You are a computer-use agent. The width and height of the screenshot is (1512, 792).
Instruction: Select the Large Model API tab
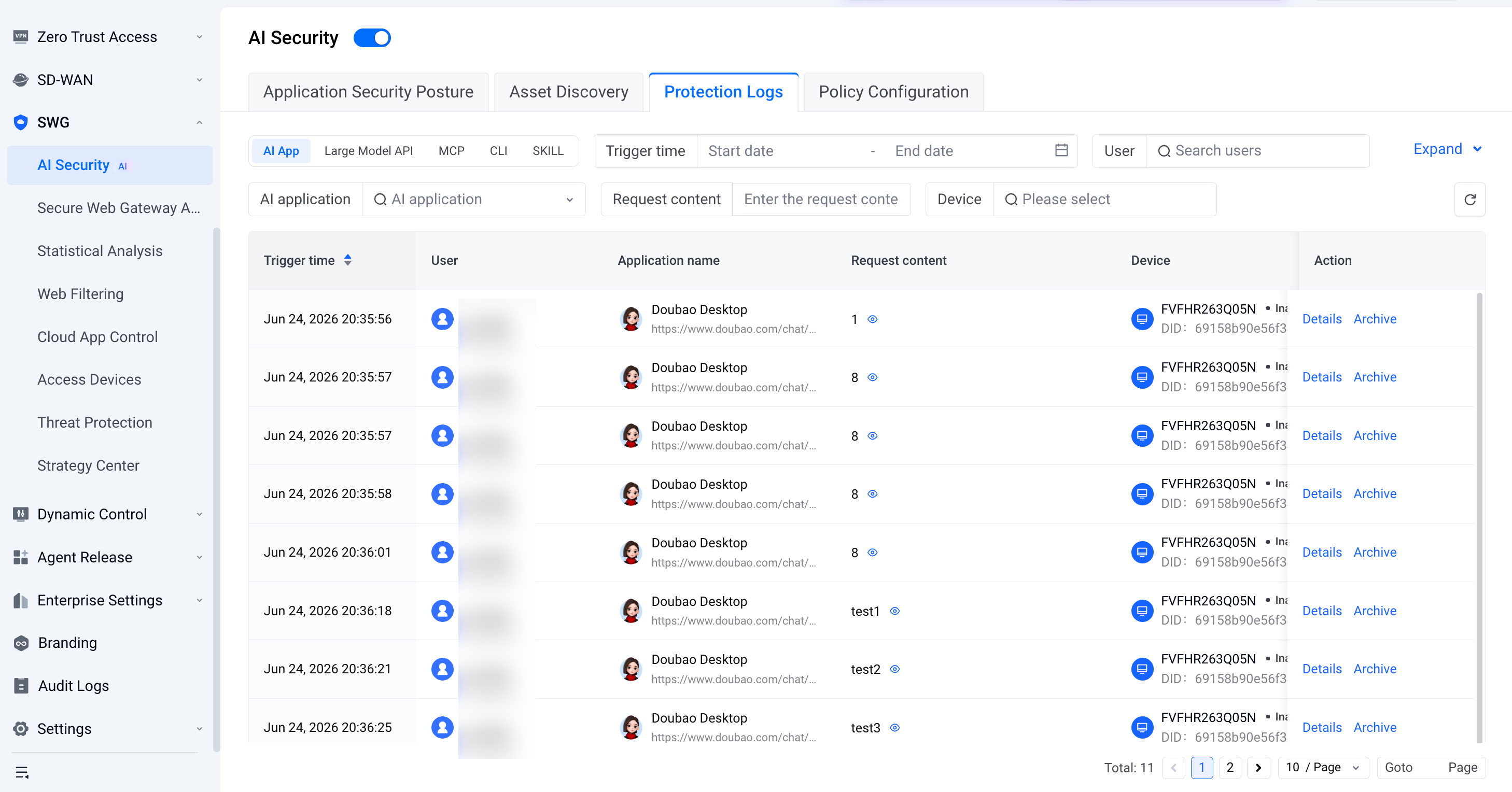[369, 151]
